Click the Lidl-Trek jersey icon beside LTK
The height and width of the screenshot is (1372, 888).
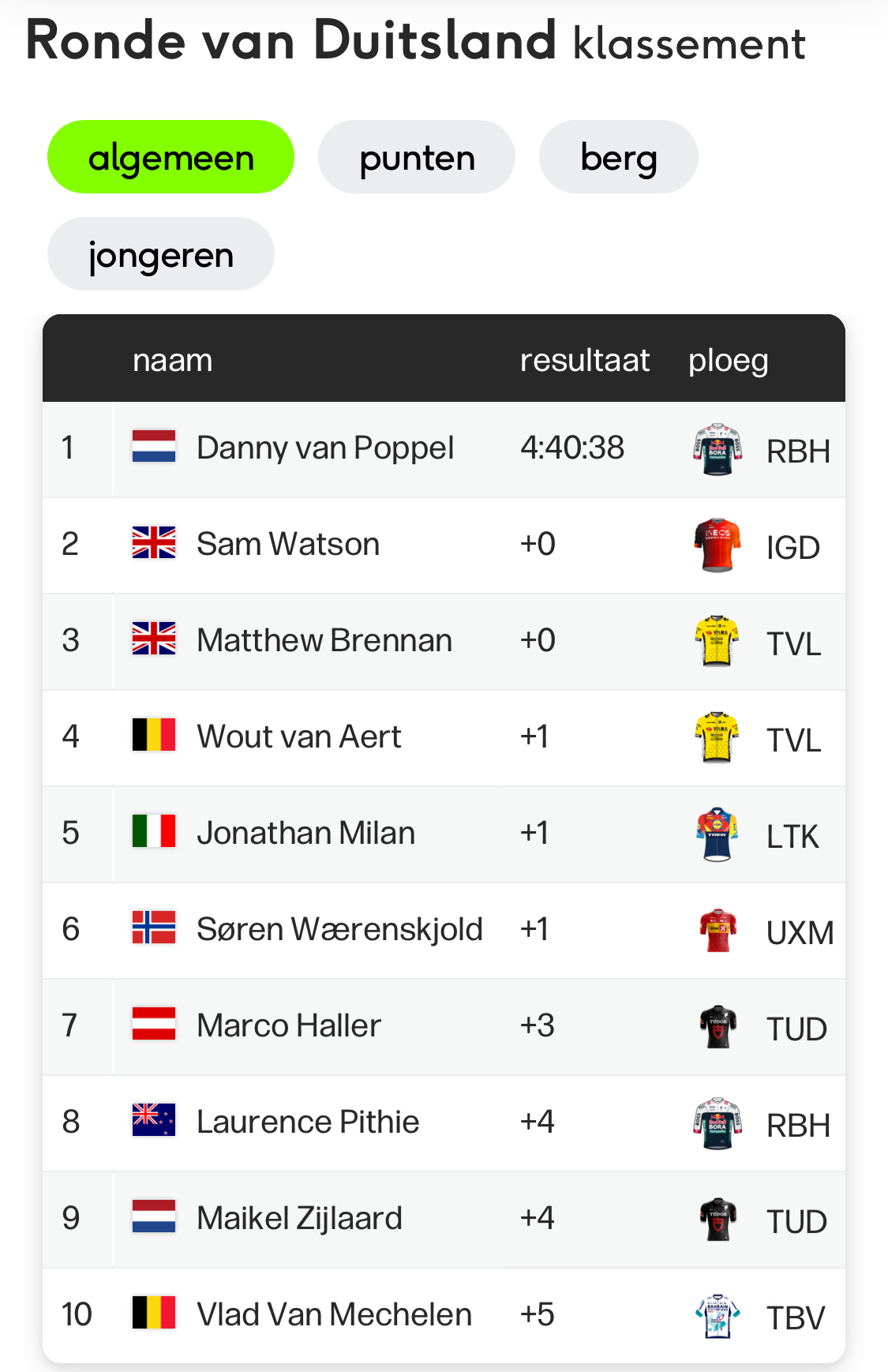point(718,834)
